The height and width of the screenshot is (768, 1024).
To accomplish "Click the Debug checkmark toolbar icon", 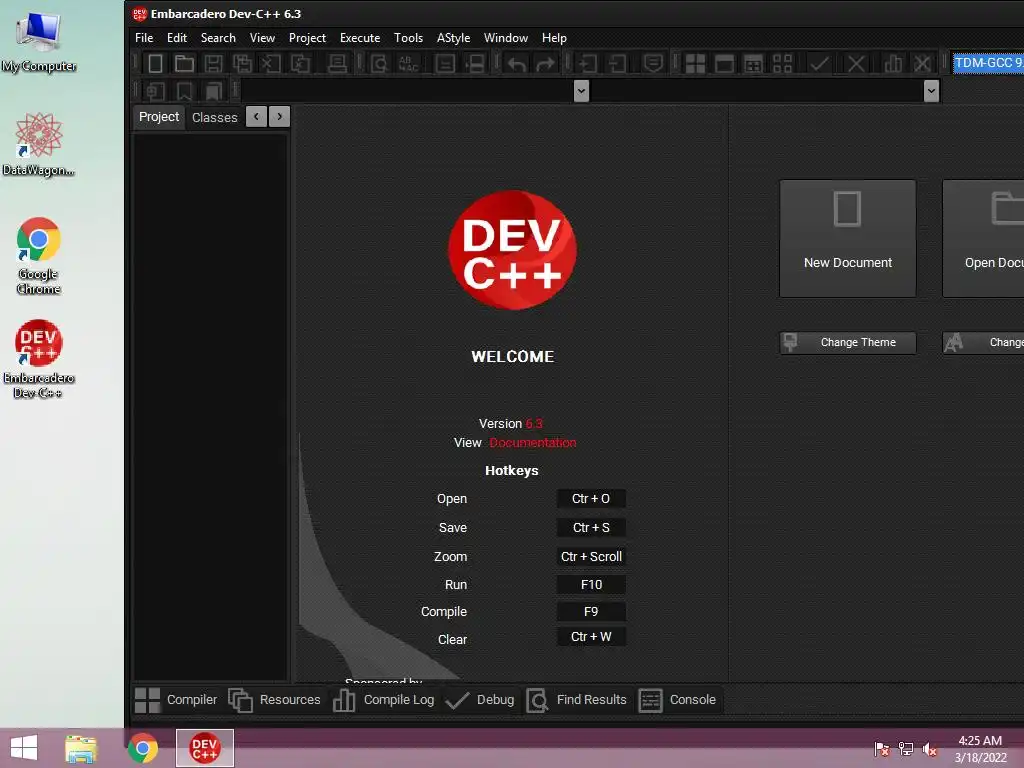I will pos(819,63).
